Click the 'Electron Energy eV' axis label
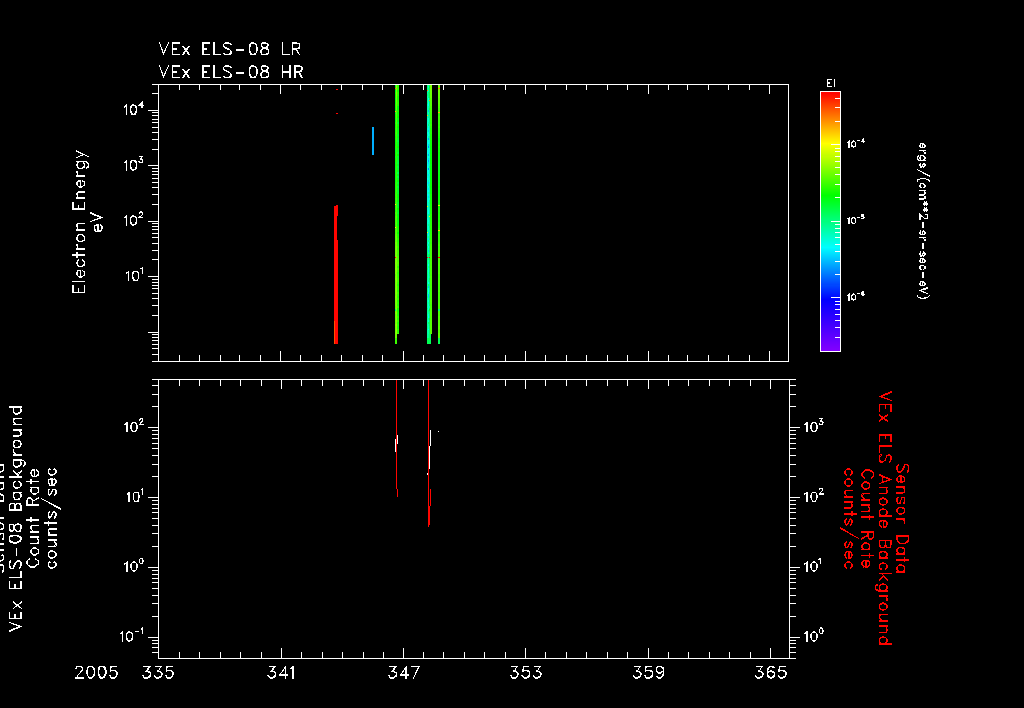The image size is (1024, 708). pos(88,222)
